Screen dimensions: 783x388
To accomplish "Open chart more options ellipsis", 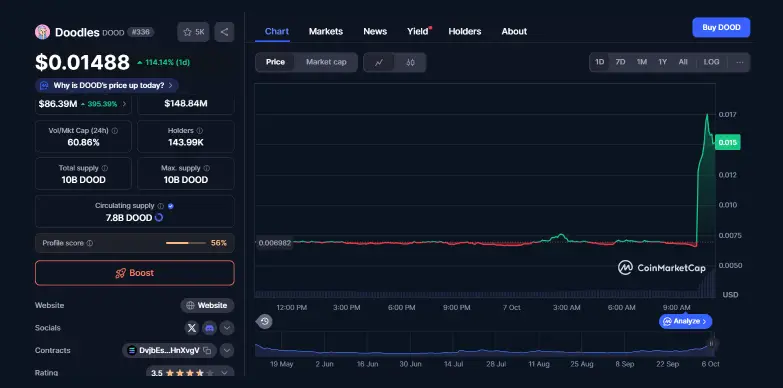I will pyautogui.click(x=740, y=62).
